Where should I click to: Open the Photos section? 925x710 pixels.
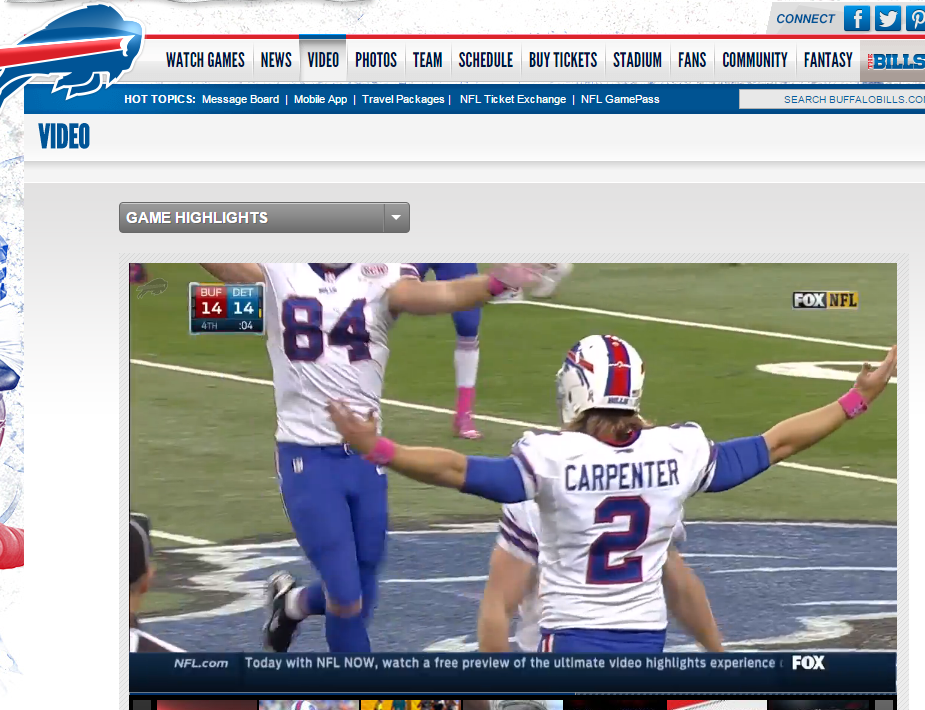click(376, 60)
